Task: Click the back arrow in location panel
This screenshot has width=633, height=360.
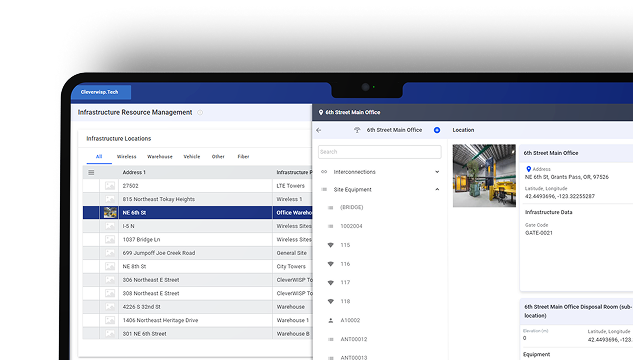Action: click(x=319, y=130)
